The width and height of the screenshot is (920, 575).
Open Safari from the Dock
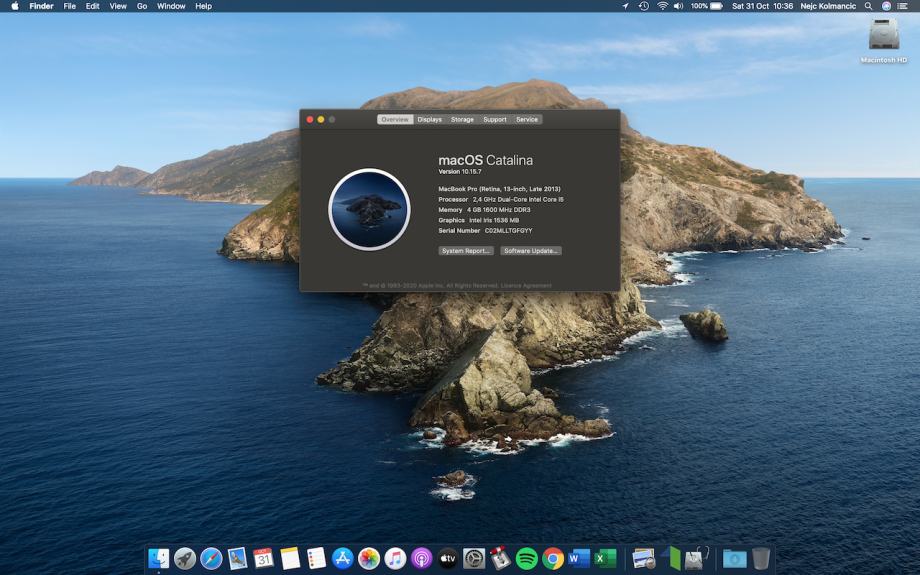[211, 559]
